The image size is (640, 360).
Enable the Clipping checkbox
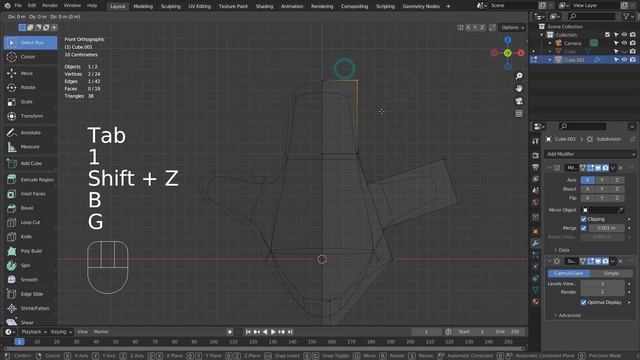pos(583,219)
